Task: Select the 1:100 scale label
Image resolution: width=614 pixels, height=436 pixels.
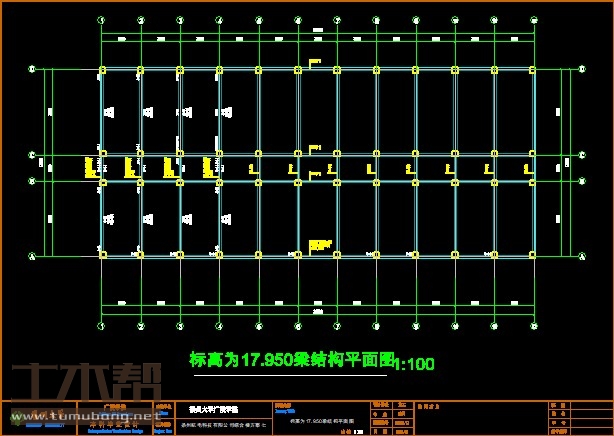Action: pos(415,365)
